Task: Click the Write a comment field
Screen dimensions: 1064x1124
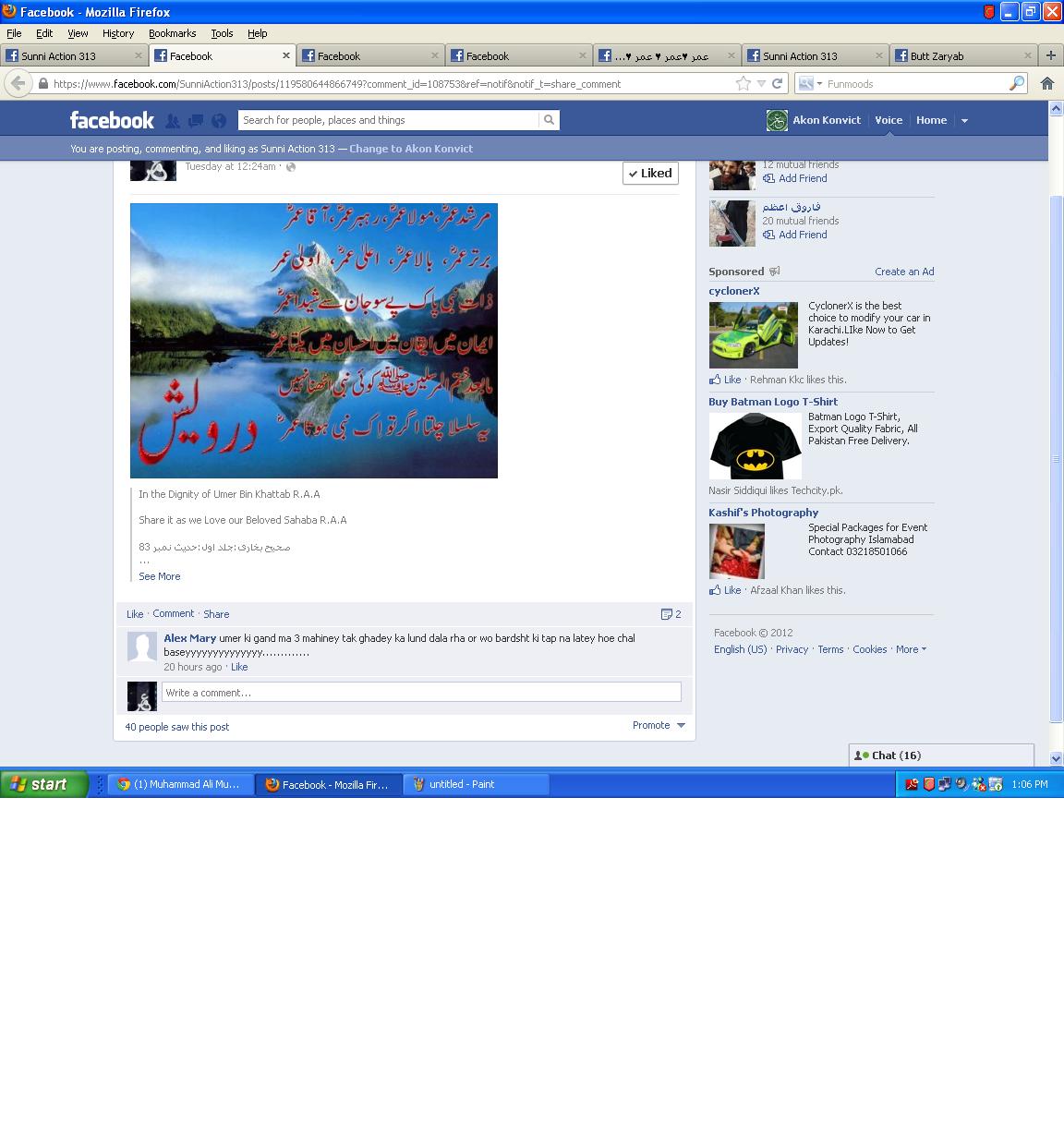Action: tap(421, 693)
